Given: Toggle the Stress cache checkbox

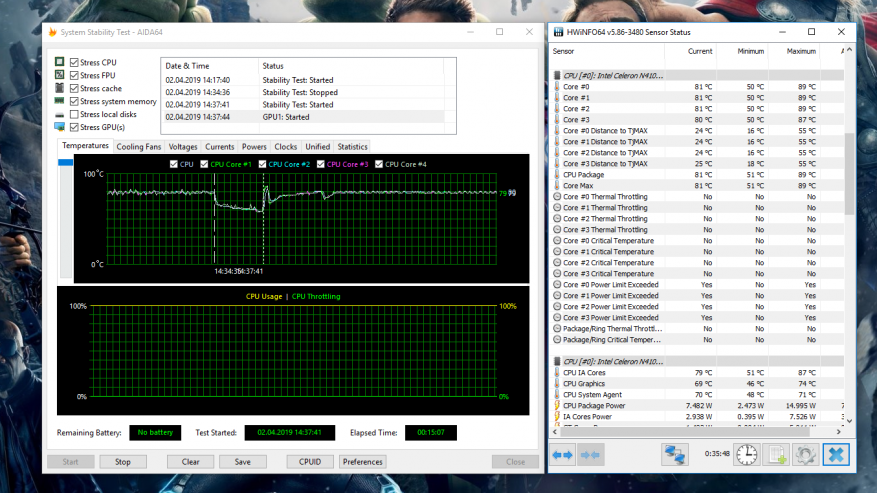Looking at the screenshot, I should coord(74,88).
